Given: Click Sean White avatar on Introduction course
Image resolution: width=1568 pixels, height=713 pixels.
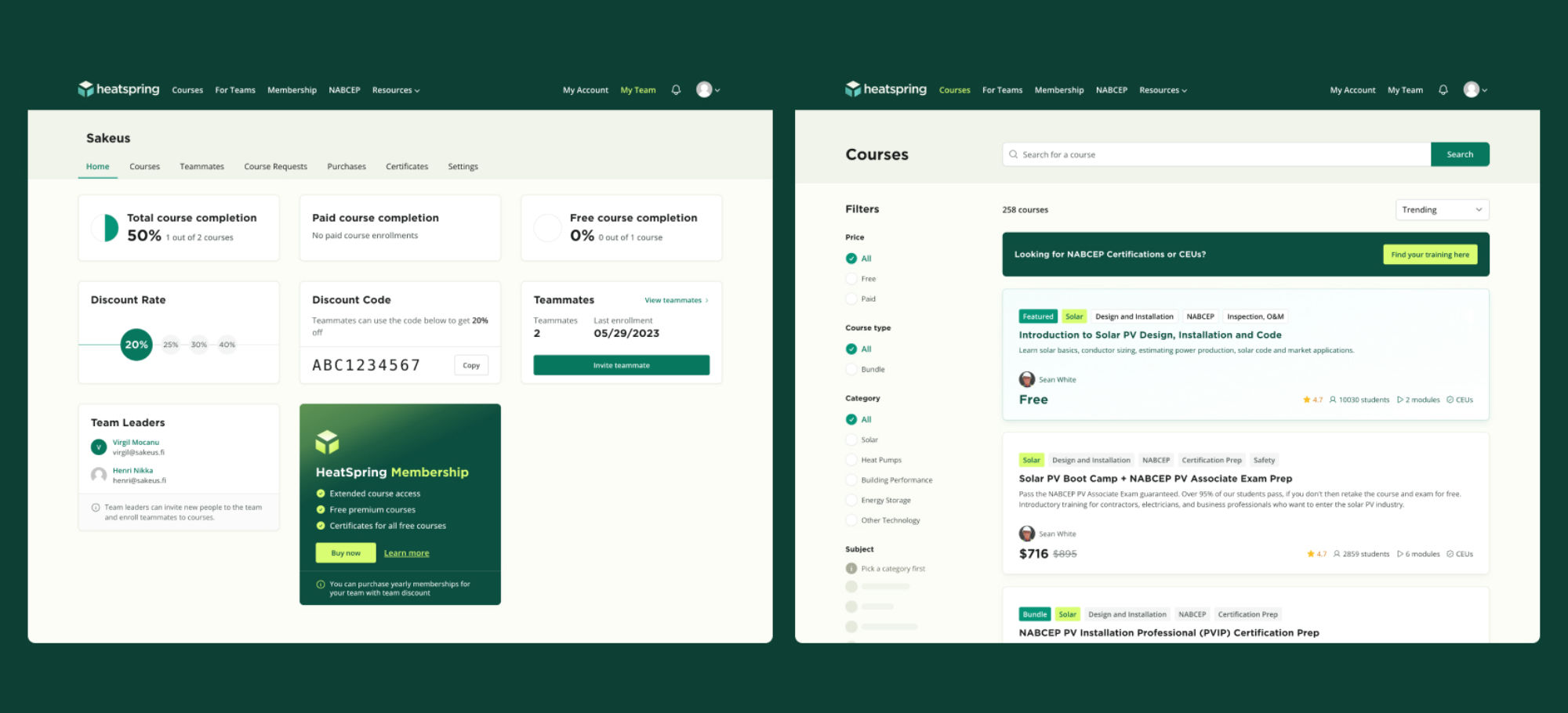Looking at the screenshot, I should click(1027, 379).
